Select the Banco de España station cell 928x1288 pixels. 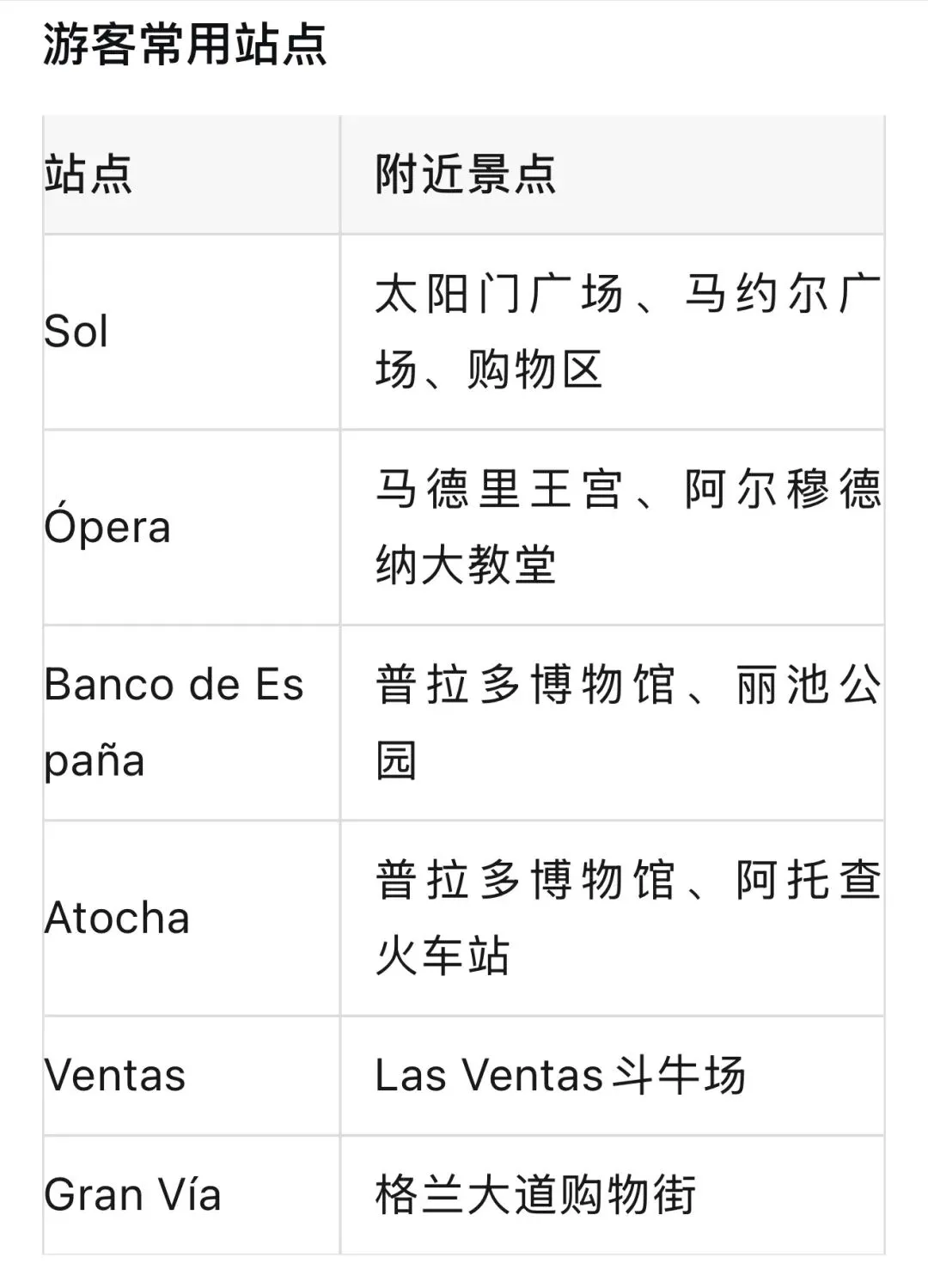[x=192, y=723]
